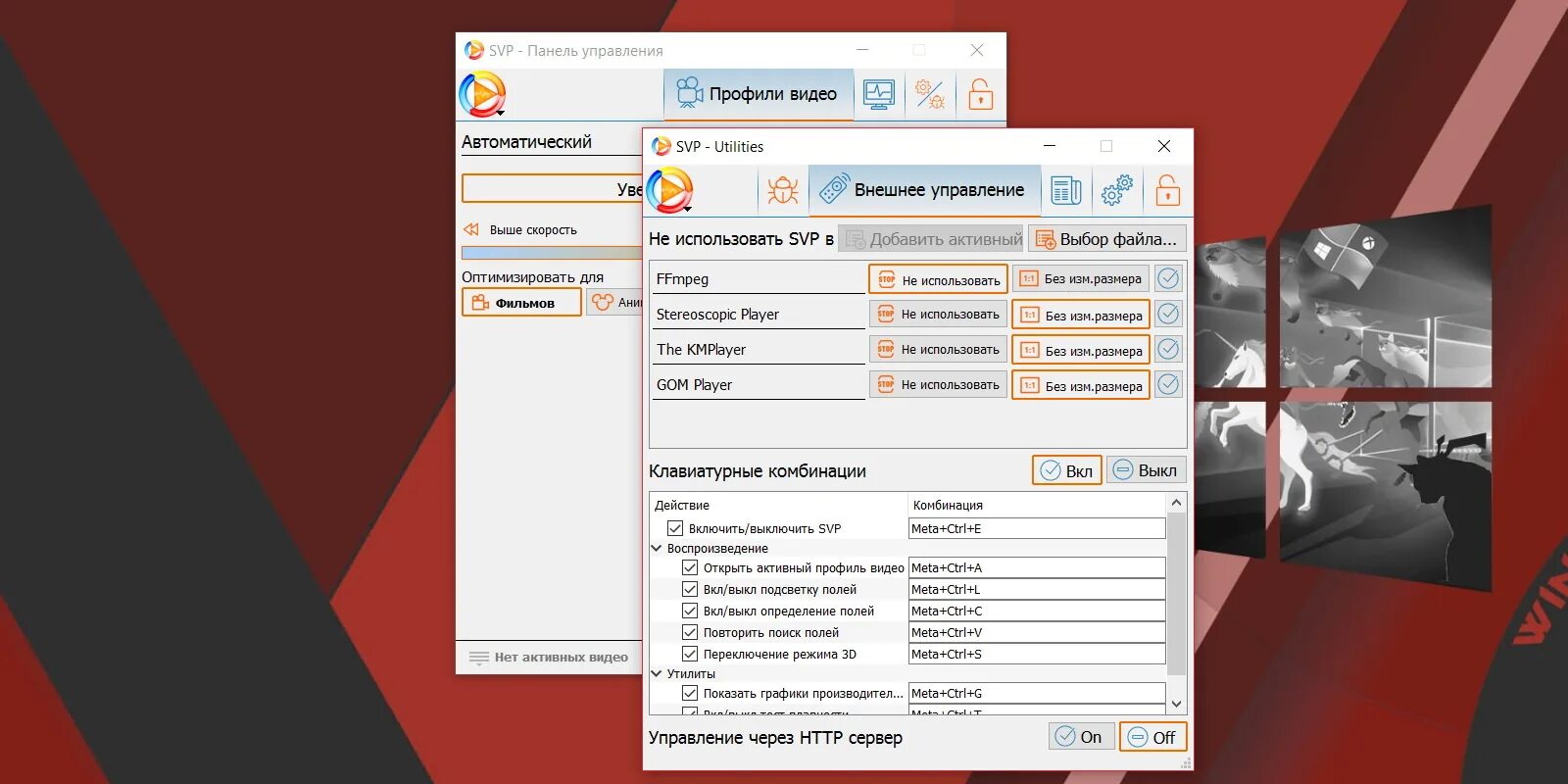Open performance monitor tab in control panel
1568x784 pixels.
[879, 94]
